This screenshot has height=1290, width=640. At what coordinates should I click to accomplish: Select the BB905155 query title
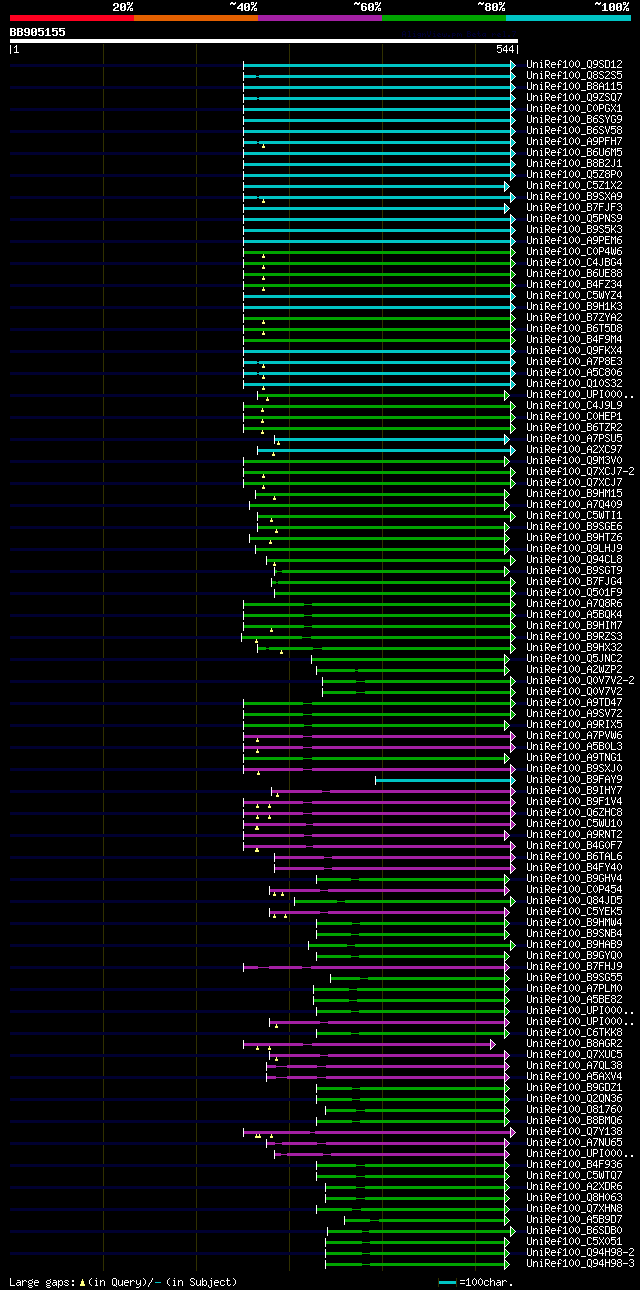click(38, 32)
